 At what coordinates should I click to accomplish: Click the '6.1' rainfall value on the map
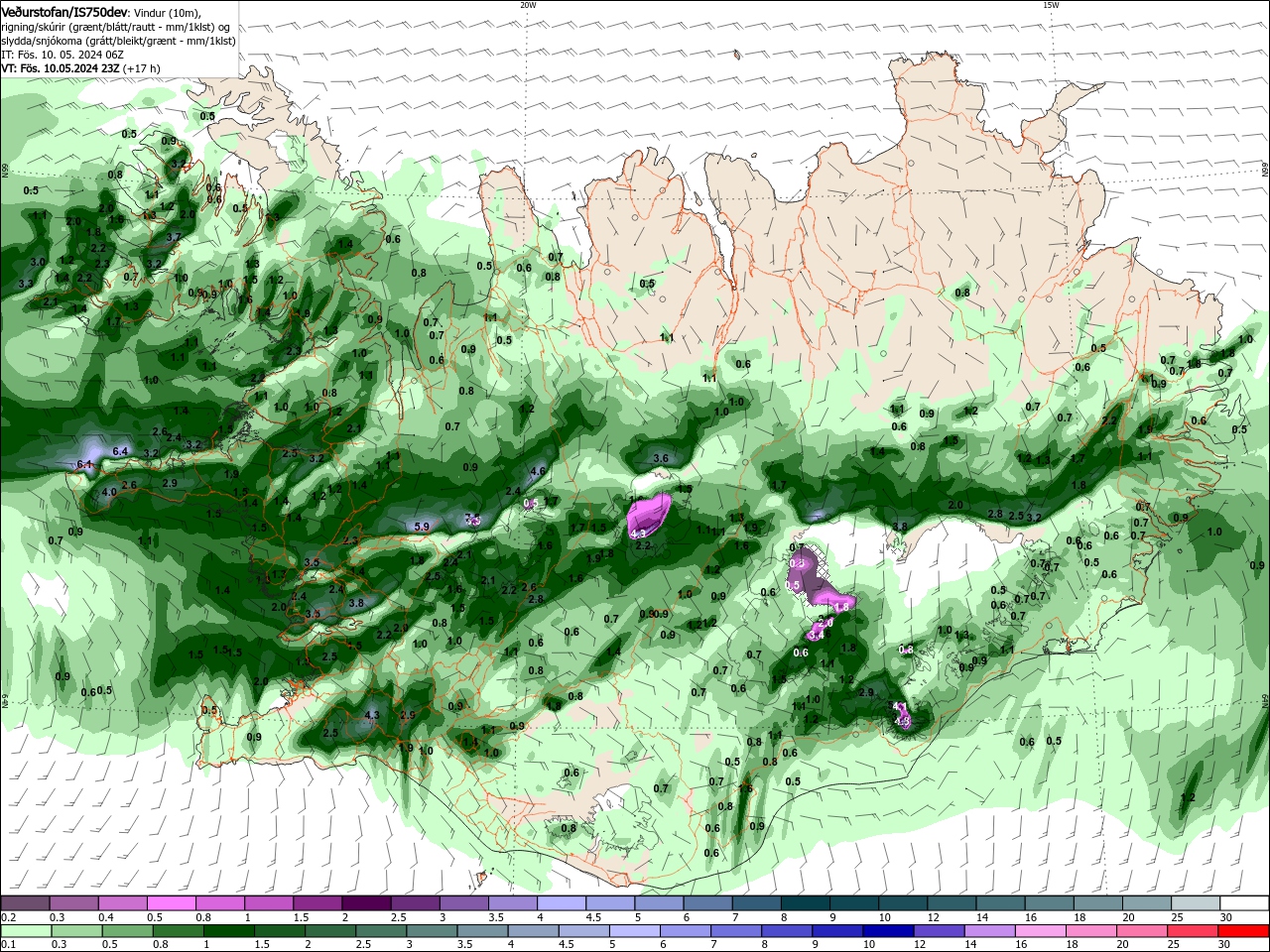pyautogui.click(x=85, y=464)
